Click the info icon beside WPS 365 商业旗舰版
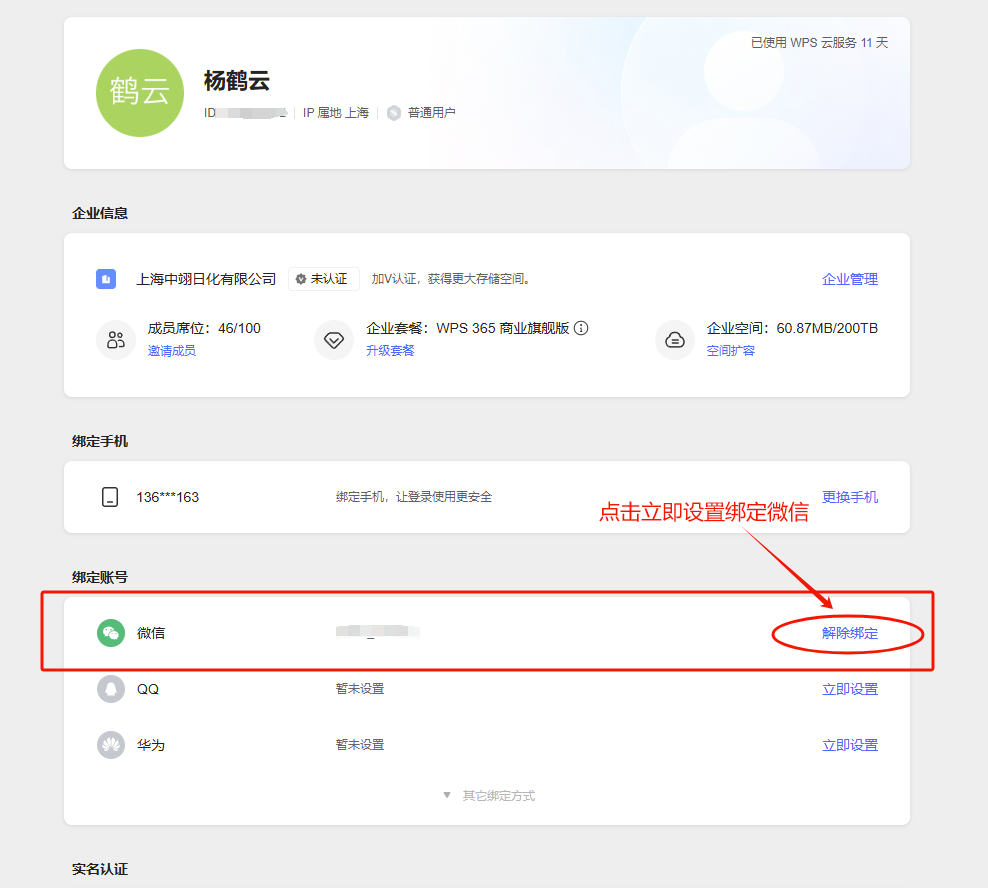Viewport: 988px width, 888px height. tap(582, 328)
